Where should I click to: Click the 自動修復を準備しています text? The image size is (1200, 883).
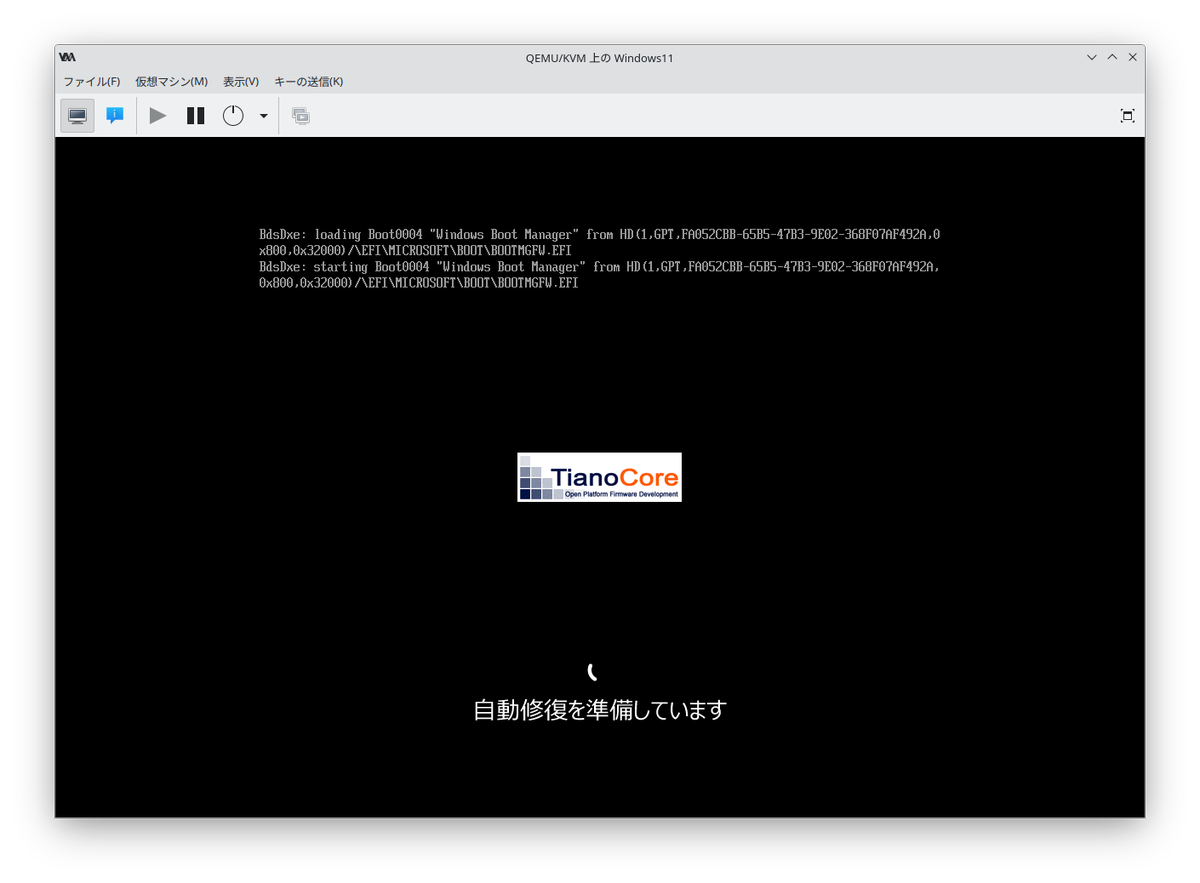(x=600, y=710)
